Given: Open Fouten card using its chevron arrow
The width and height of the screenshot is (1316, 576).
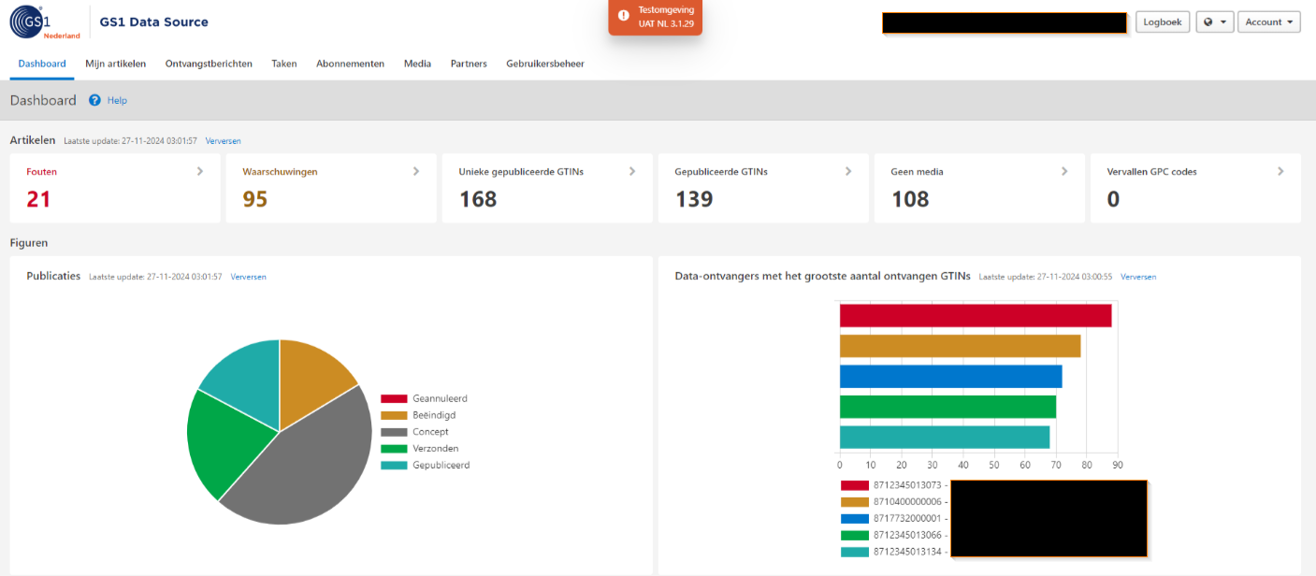Looking at the screenshot, I should [x=200, y=172].
